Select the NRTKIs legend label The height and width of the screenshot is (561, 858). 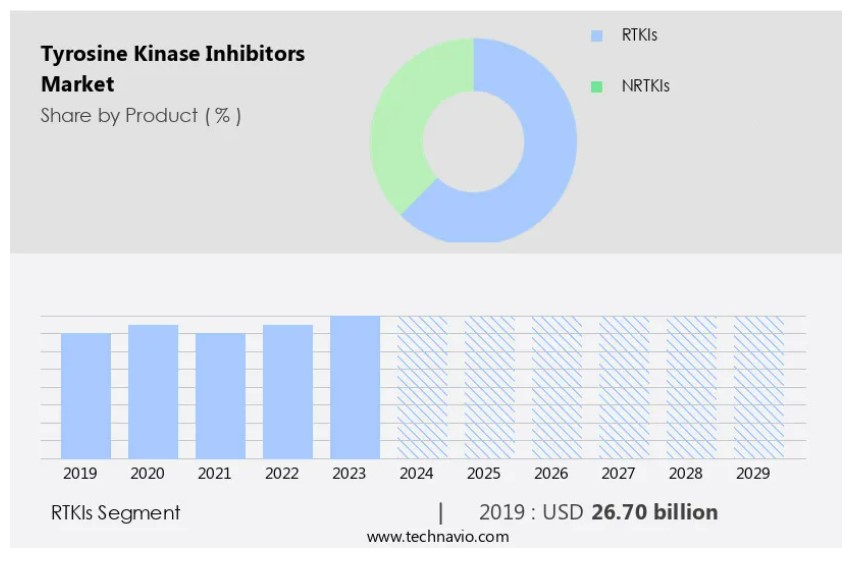[645, 87]
